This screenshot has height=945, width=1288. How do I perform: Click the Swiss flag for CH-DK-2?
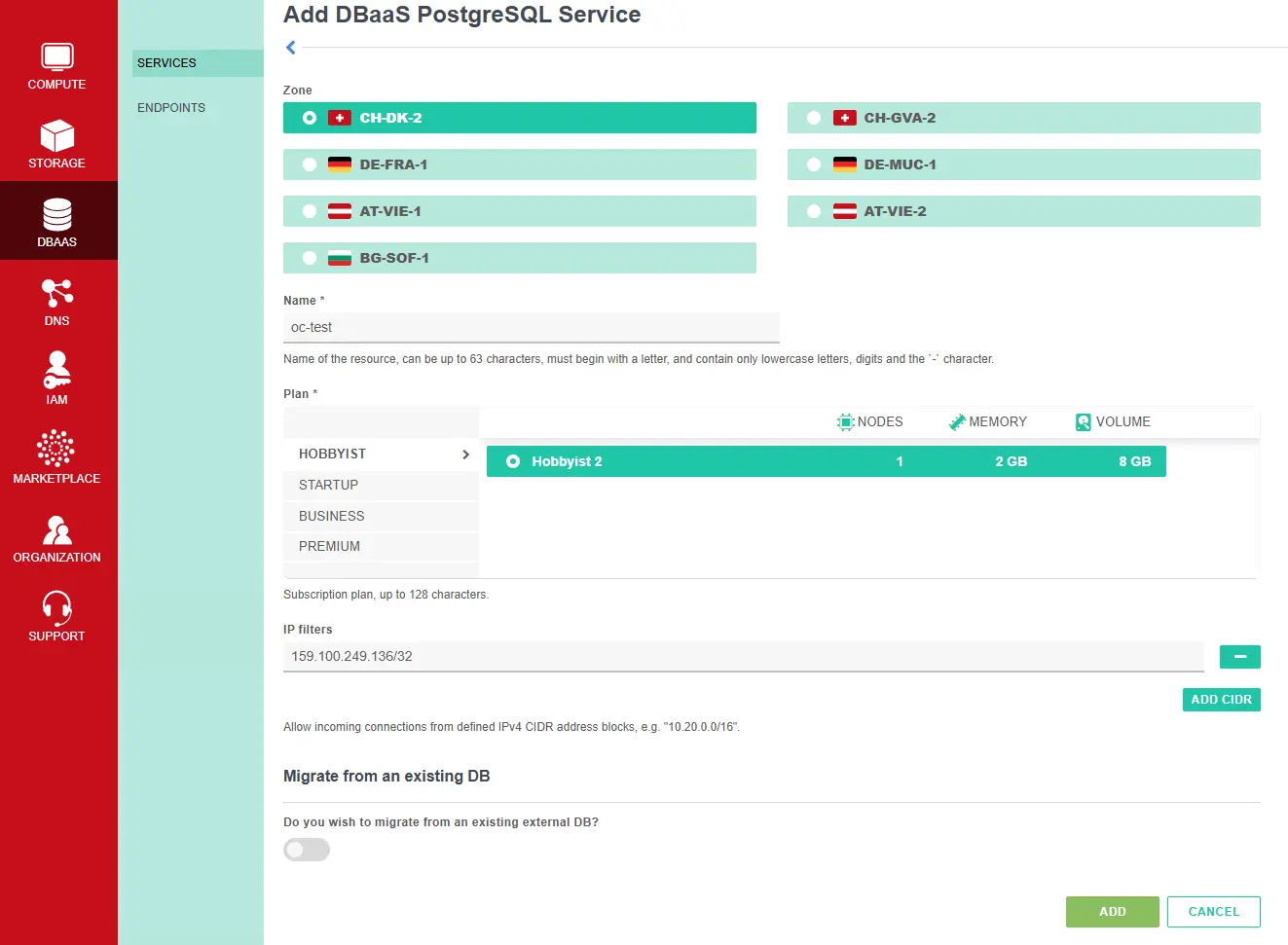coord(340,118)
